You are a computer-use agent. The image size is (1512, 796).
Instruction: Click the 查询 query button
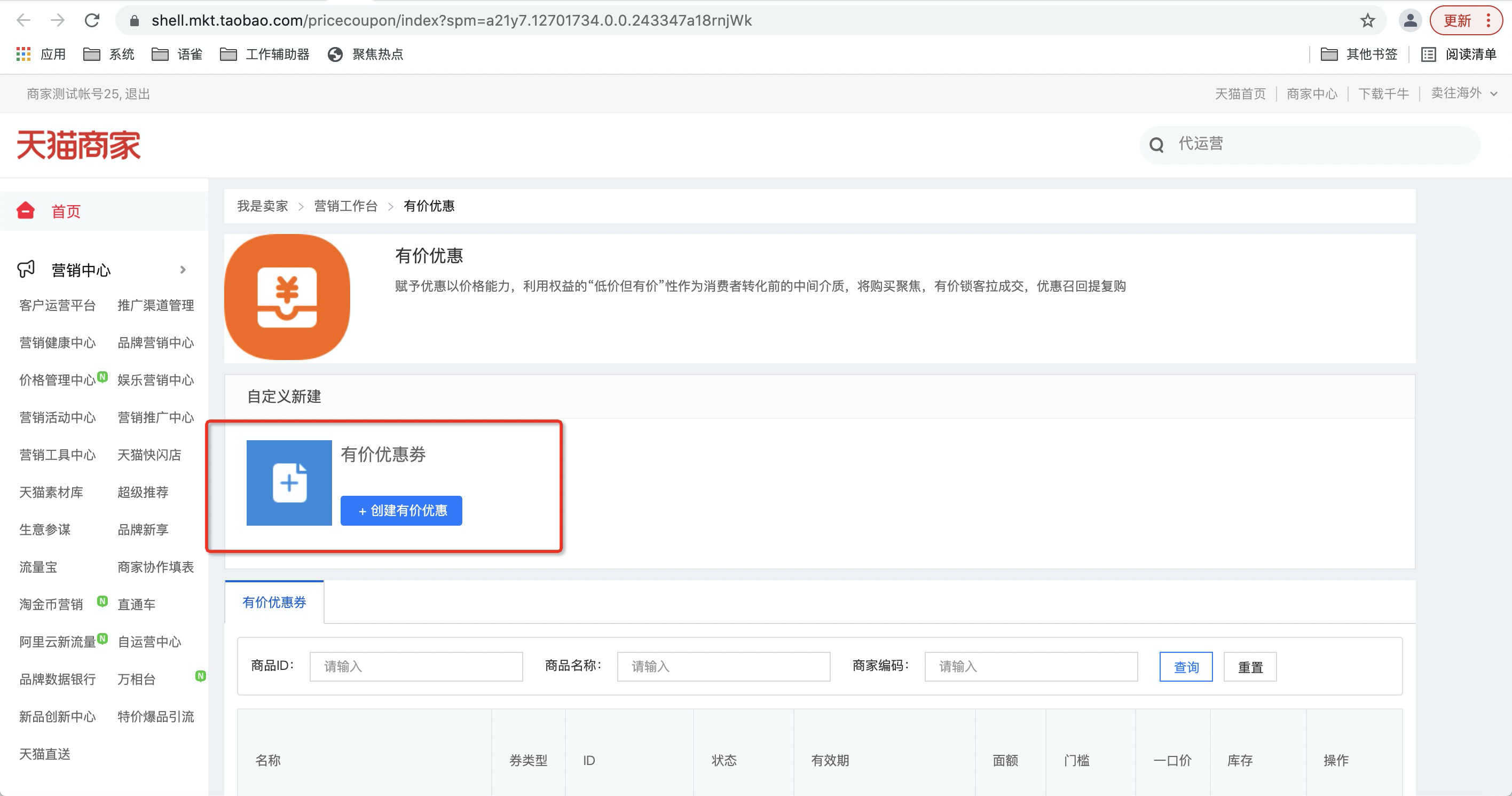pyautogui.click(x=1186, y=667)
